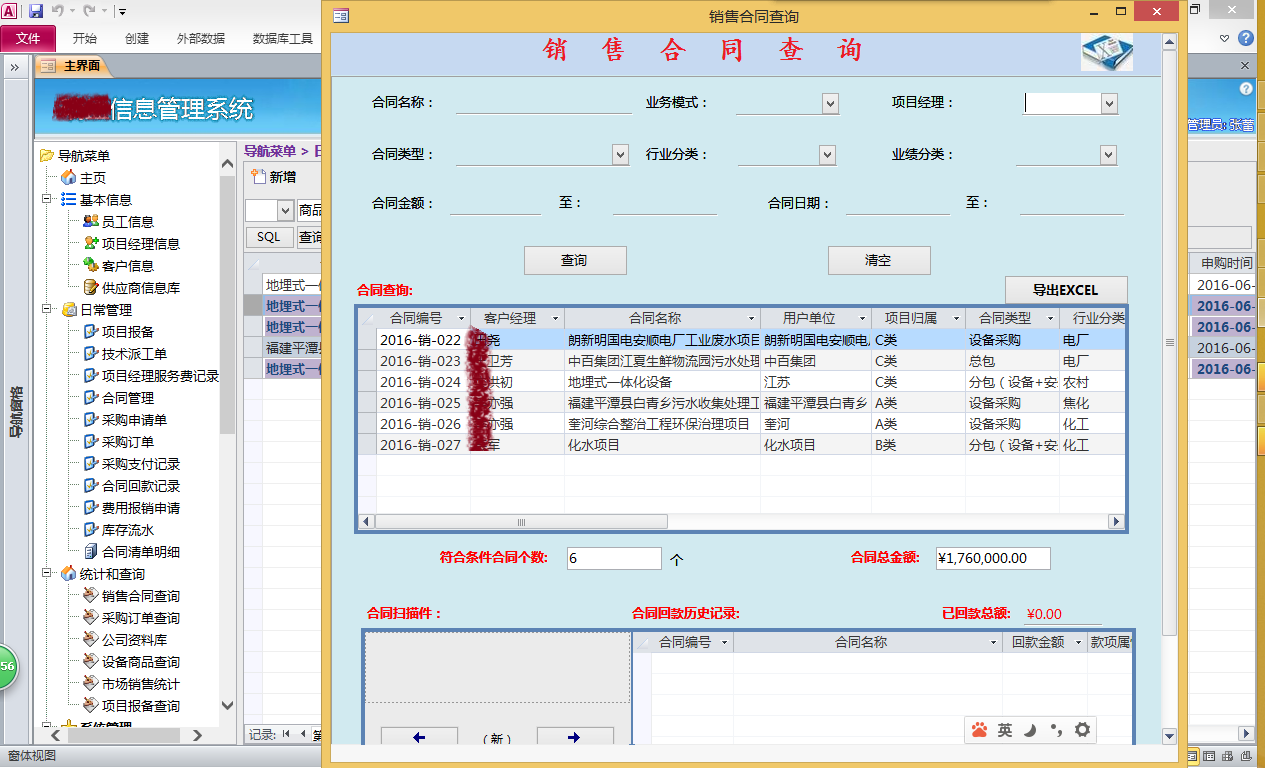Open 库存流水 in navigation tree
The width and height of the screenshot is (1265, 768).
coord(127,529)
